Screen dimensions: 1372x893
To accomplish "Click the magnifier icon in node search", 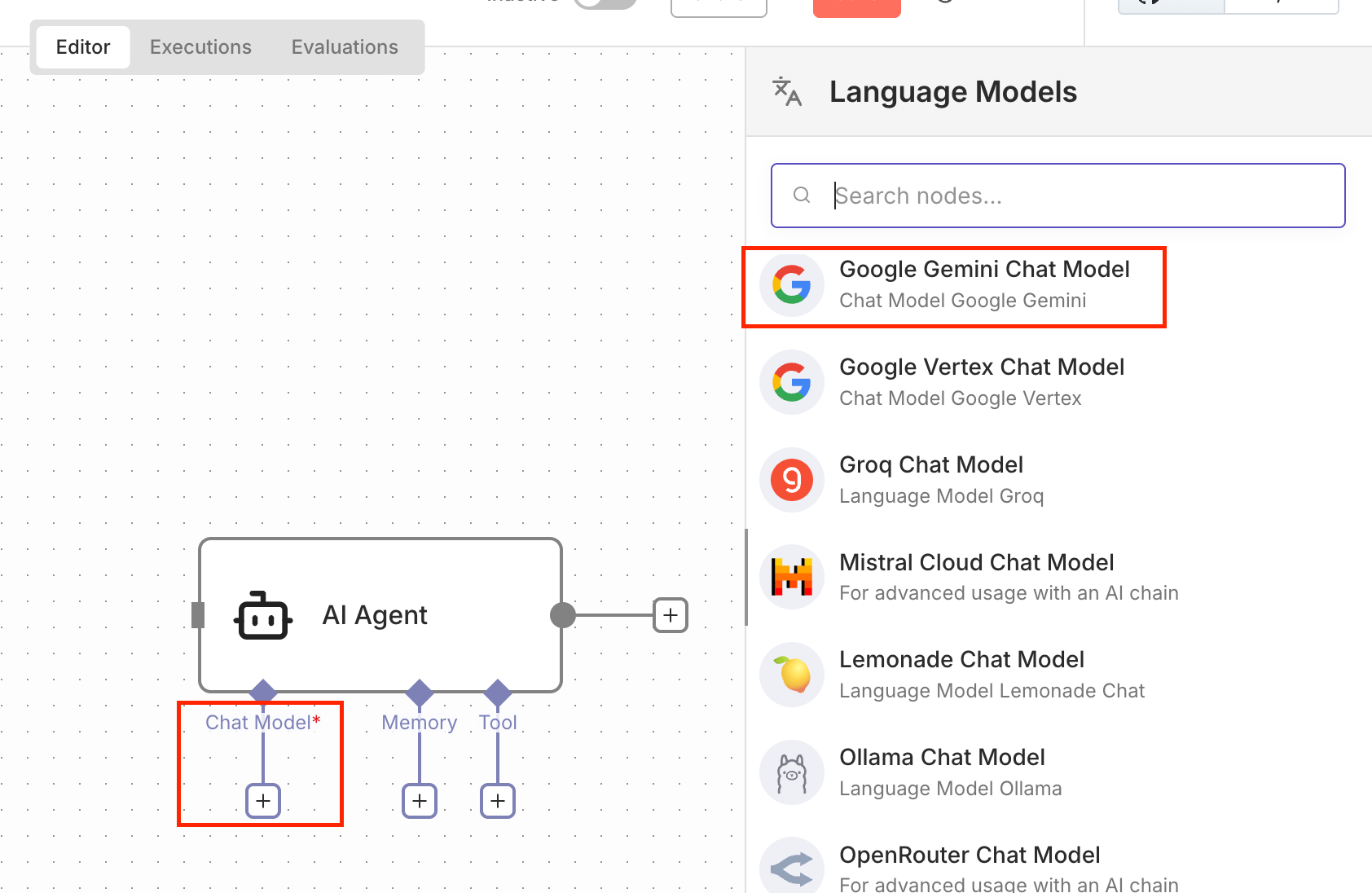I will 802,196.
